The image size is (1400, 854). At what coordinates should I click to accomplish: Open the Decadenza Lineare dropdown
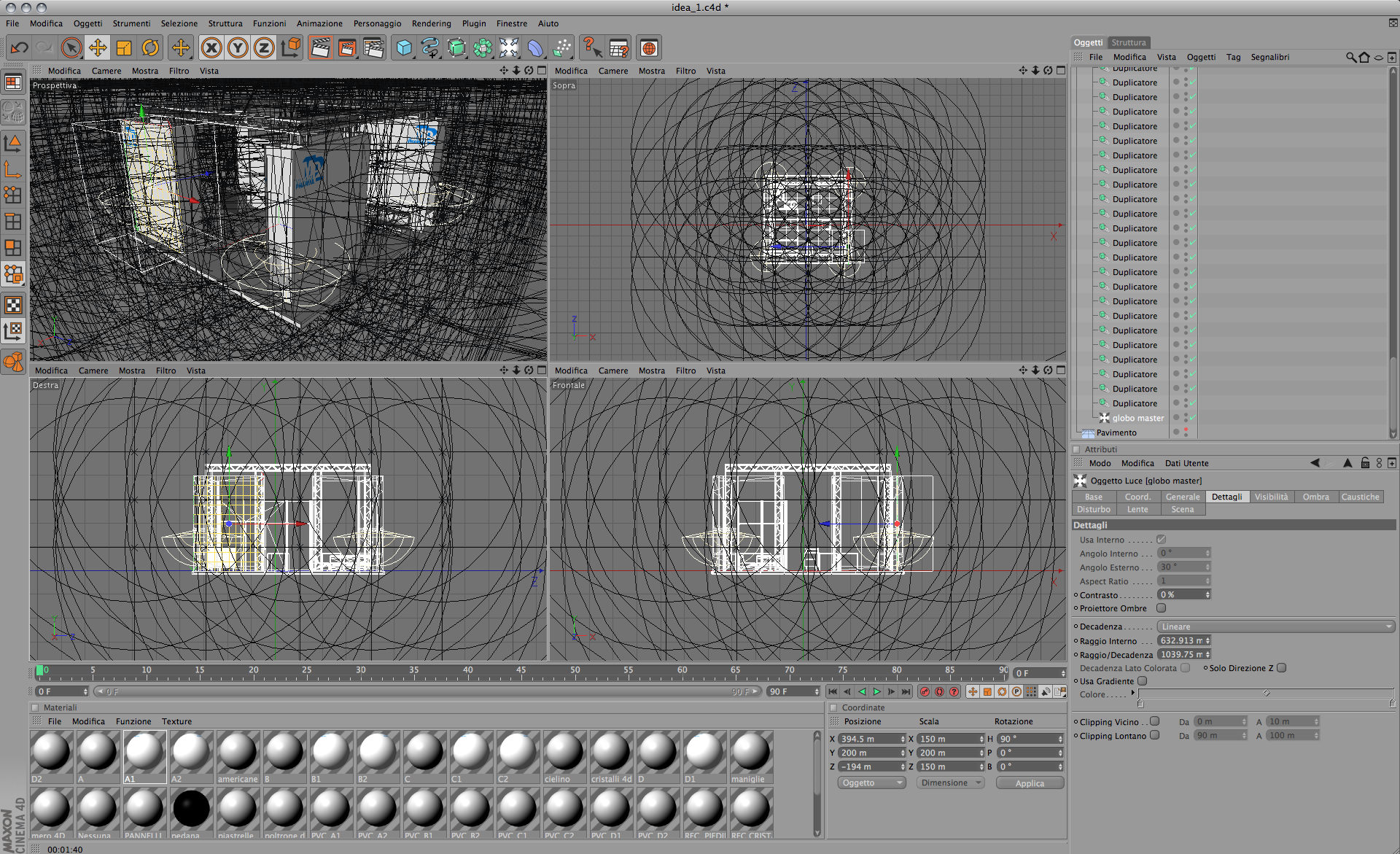point(1276,626)
